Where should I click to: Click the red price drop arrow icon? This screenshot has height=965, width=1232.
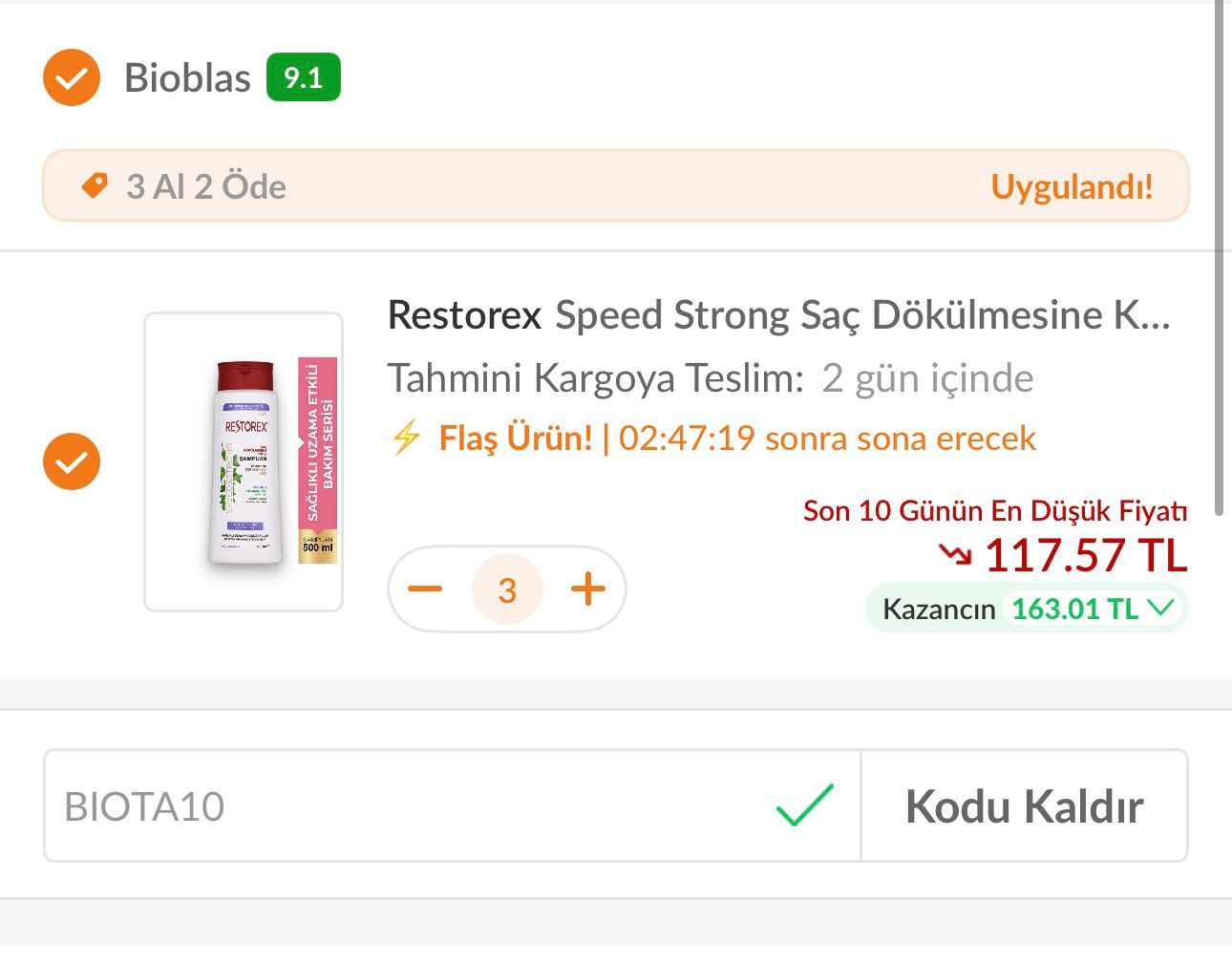pyautogui.click(x=954, y=554)
